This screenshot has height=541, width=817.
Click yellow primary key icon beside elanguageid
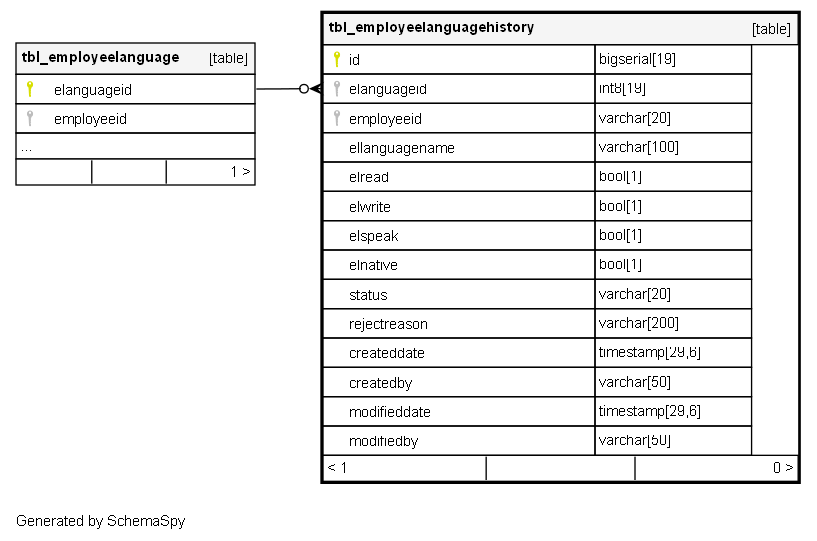tap(30, 89)
